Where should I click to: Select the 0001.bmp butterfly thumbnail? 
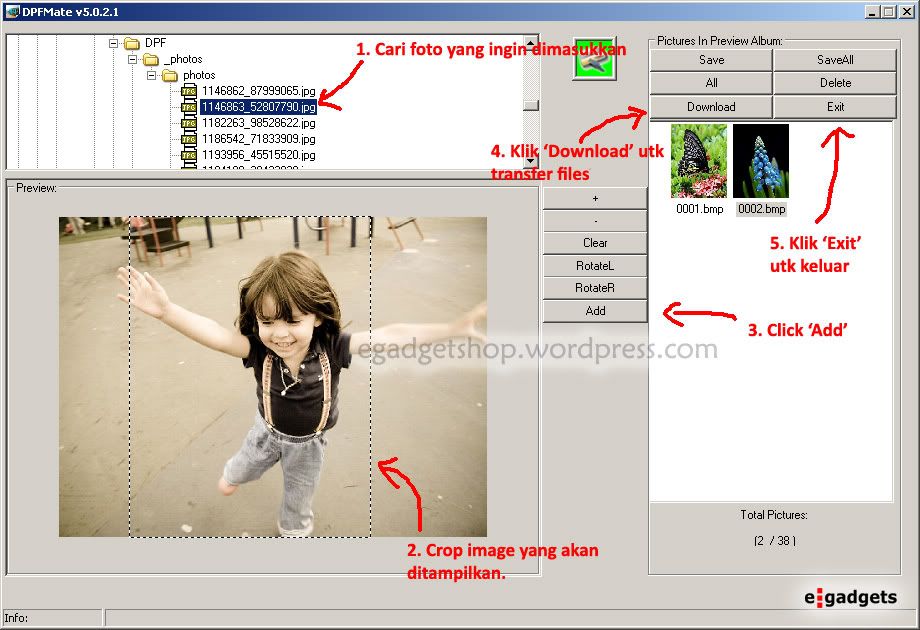coord(699,161)
